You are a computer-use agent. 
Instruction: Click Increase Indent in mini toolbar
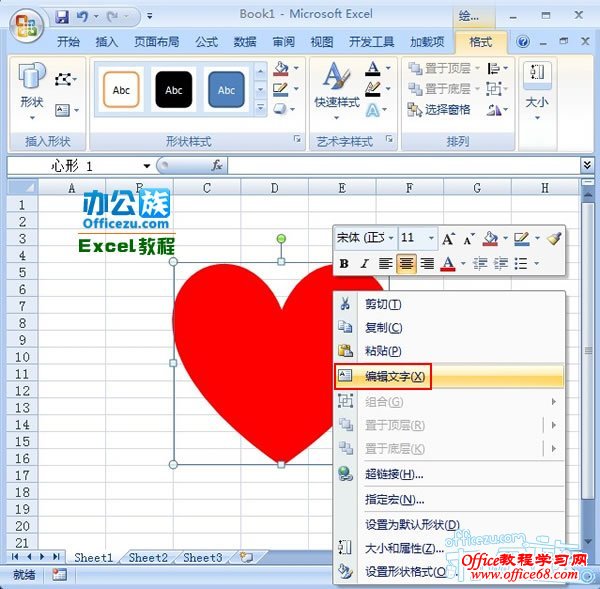[x=501, y=263]
